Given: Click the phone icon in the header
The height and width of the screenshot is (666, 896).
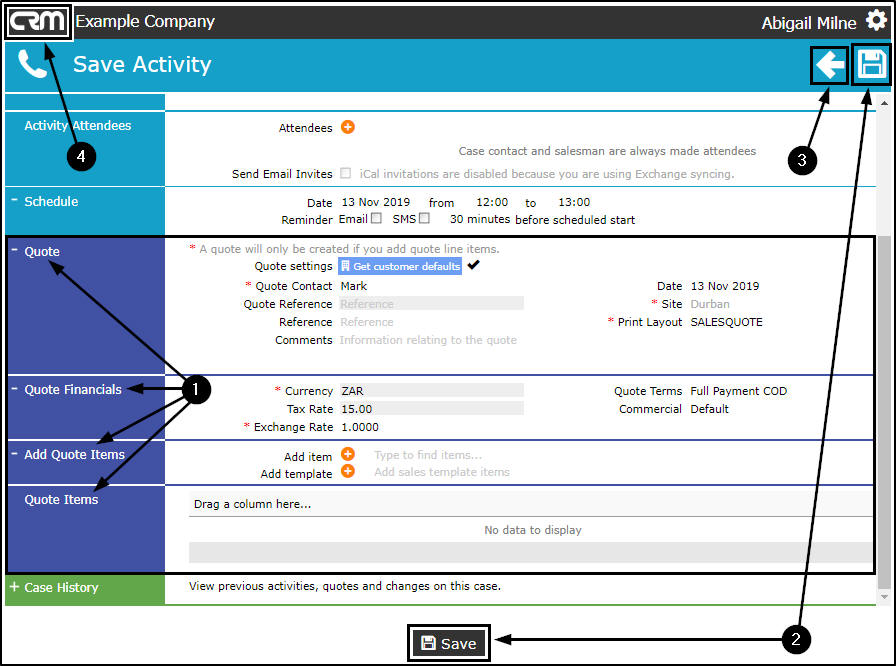Looking at the screenshot, I should coord(33,64).
